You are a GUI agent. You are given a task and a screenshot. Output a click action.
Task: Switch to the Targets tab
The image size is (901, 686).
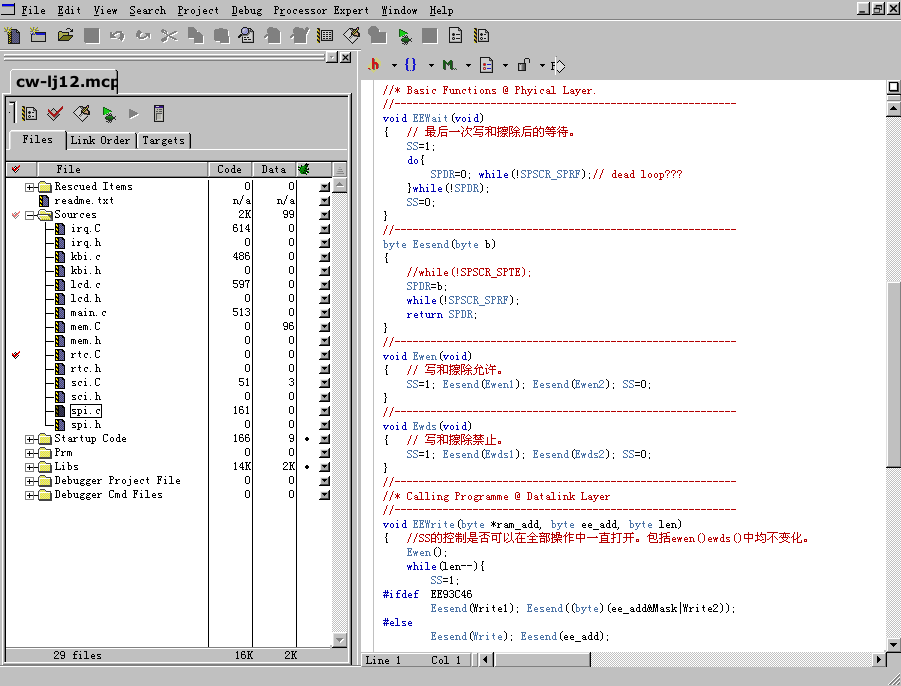click(x=164, y=140)
